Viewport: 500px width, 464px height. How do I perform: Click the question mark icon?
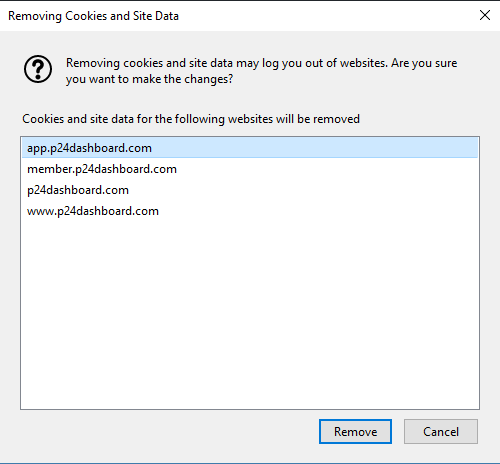[x=38, y=69]
